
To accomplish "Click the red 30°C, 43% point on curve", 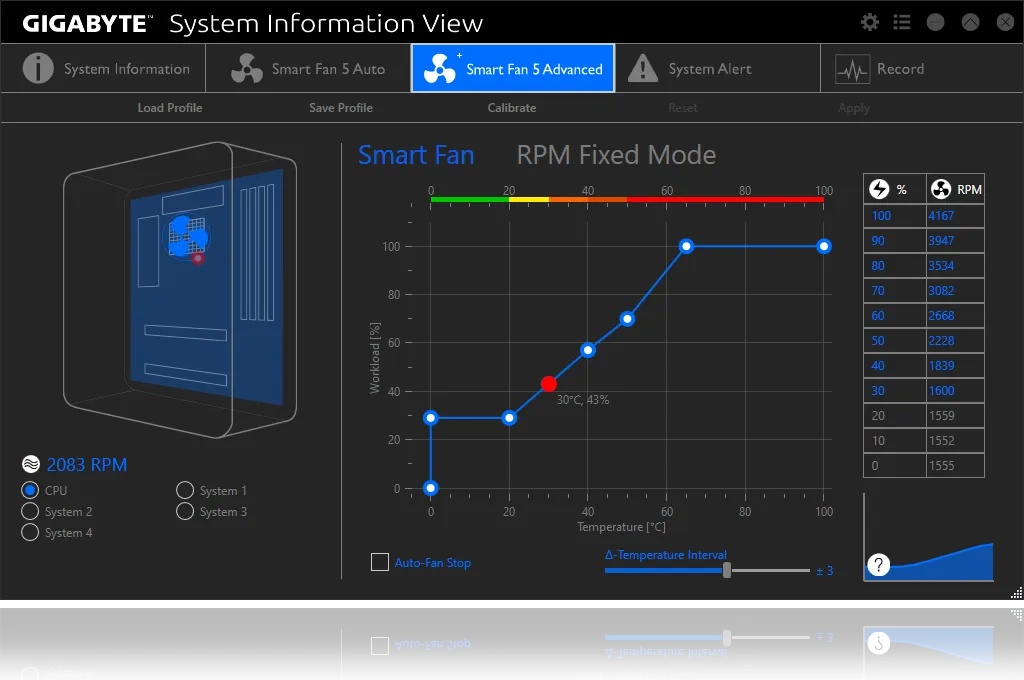I will point(548,384).
